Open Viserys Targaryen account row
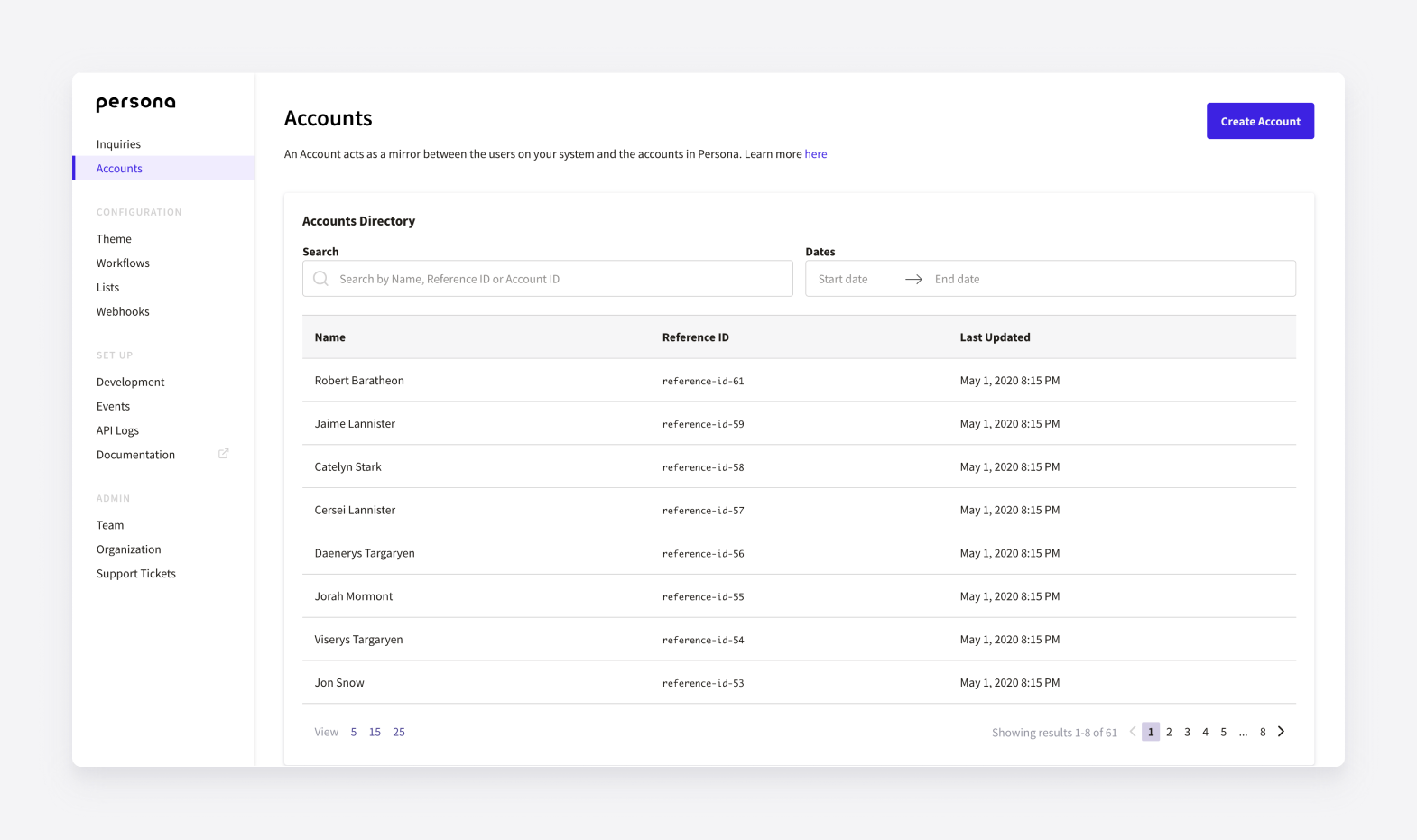This screenshot has width=1417, height=840. tap(799, 640)
